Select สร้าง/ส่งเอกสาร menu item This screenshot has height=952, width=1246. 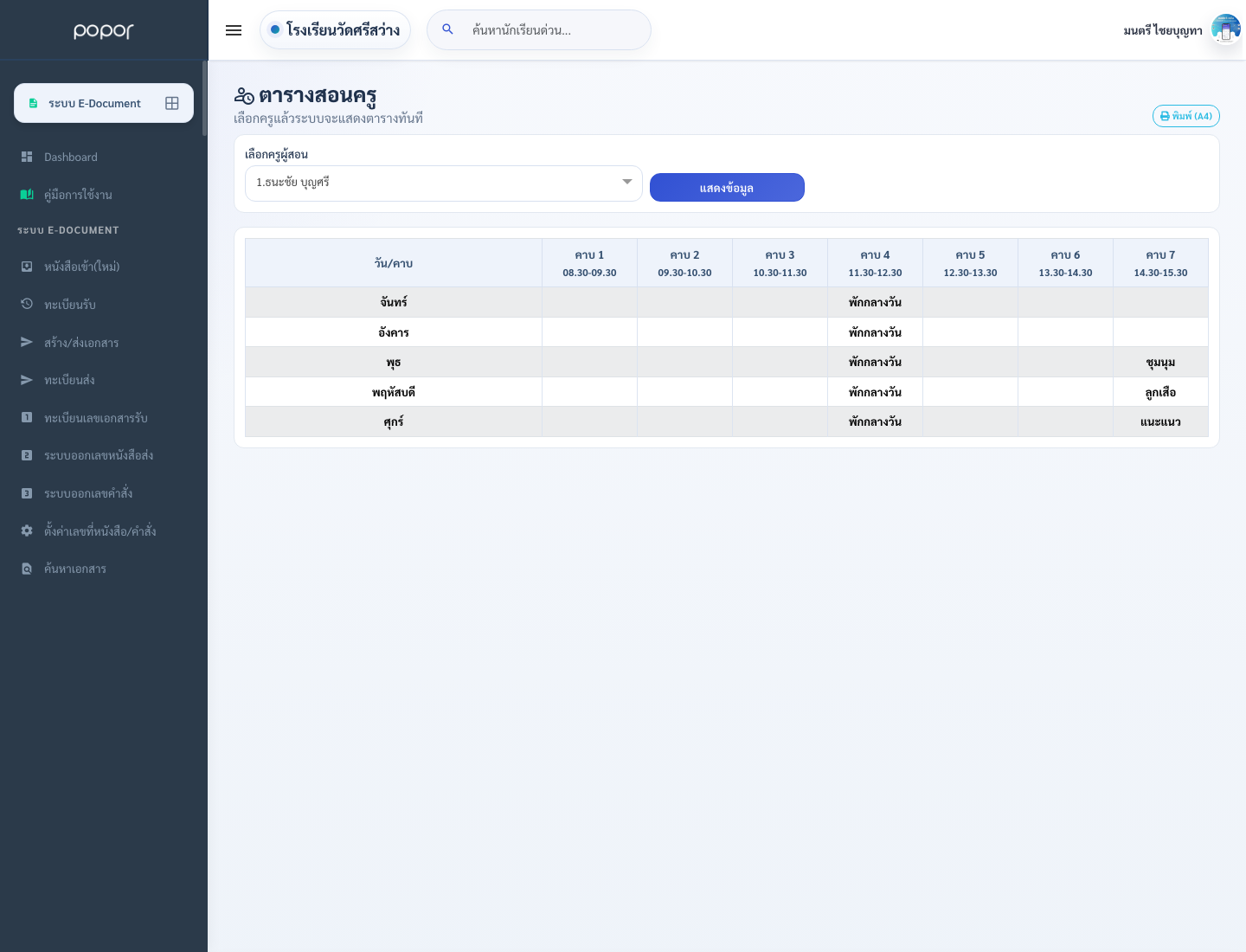coord(81,343)
